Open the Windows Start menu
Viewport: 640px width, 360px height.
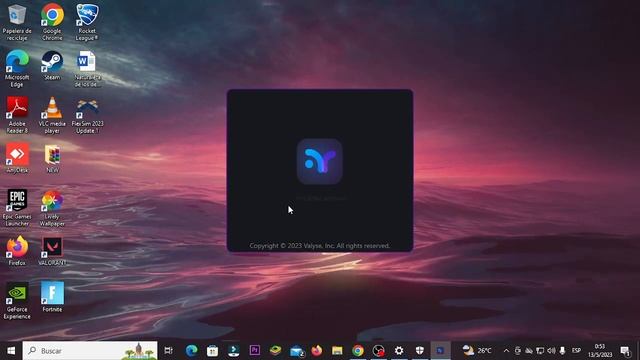(11, 351)
